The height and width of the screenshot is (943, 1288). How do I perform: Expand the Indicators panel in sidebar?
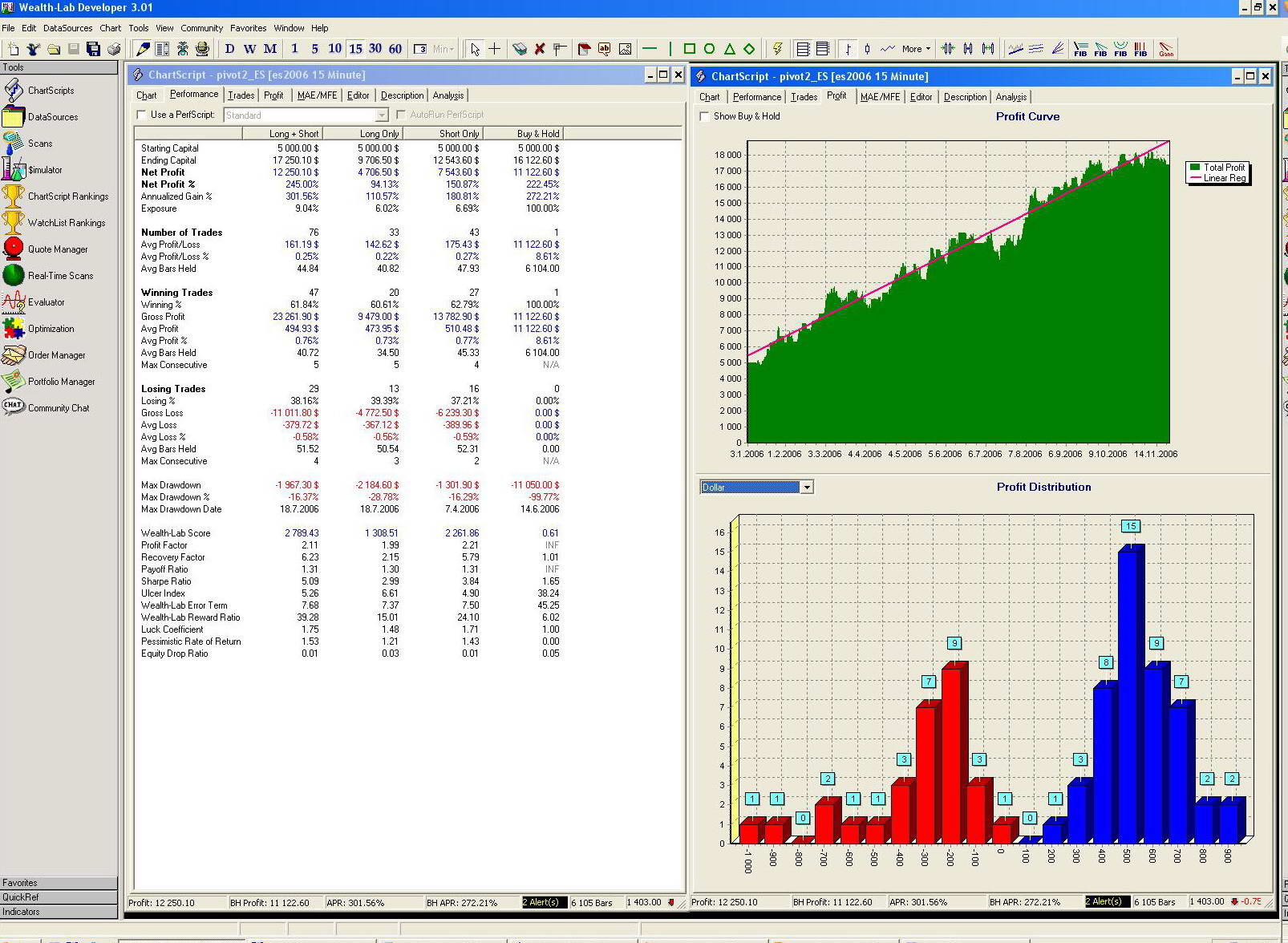[x=59, y=912]
